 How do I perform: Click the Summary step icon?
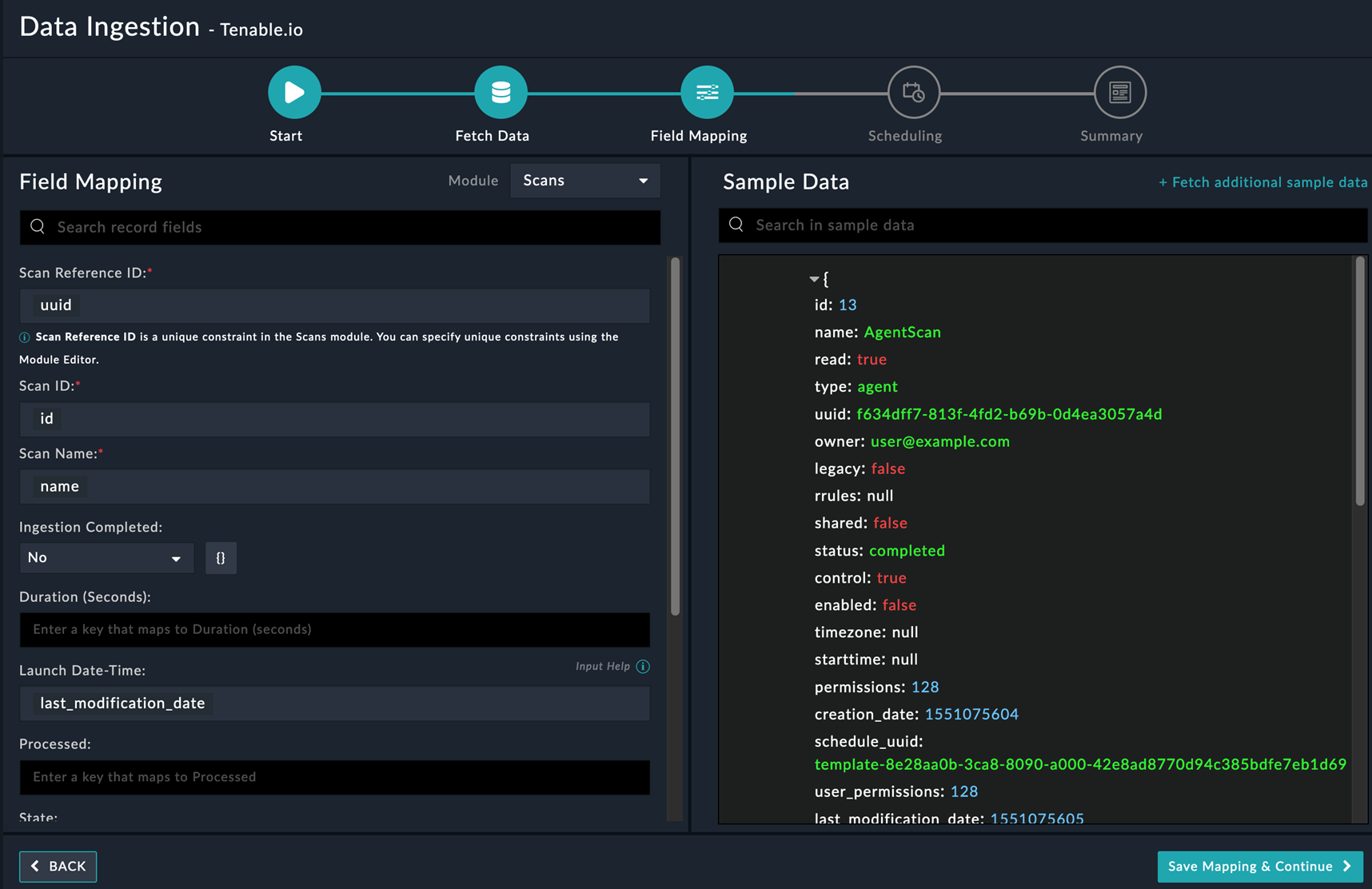(1119, 93)
